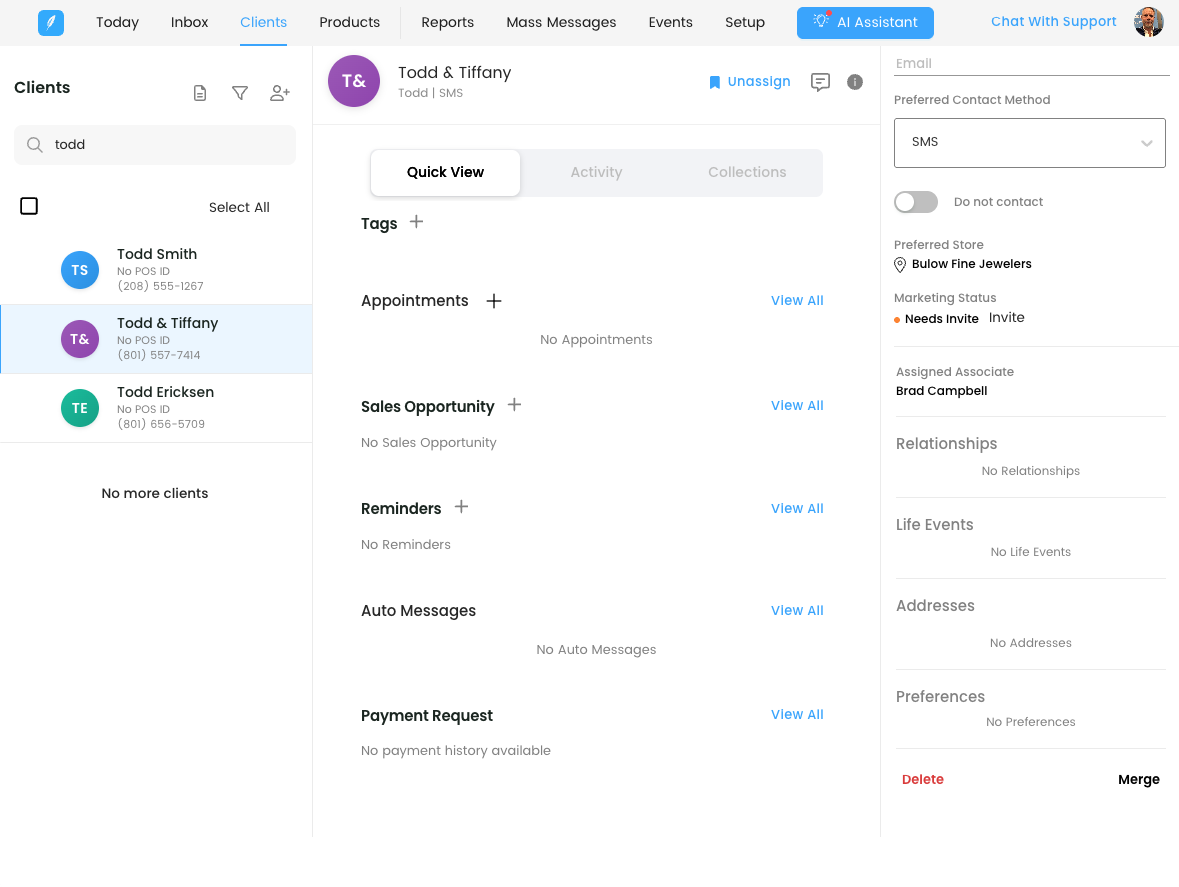This screenshot has height=887, width=1179.
Task: Click Chat With Support link
Action: click(x=1053, y=22)
